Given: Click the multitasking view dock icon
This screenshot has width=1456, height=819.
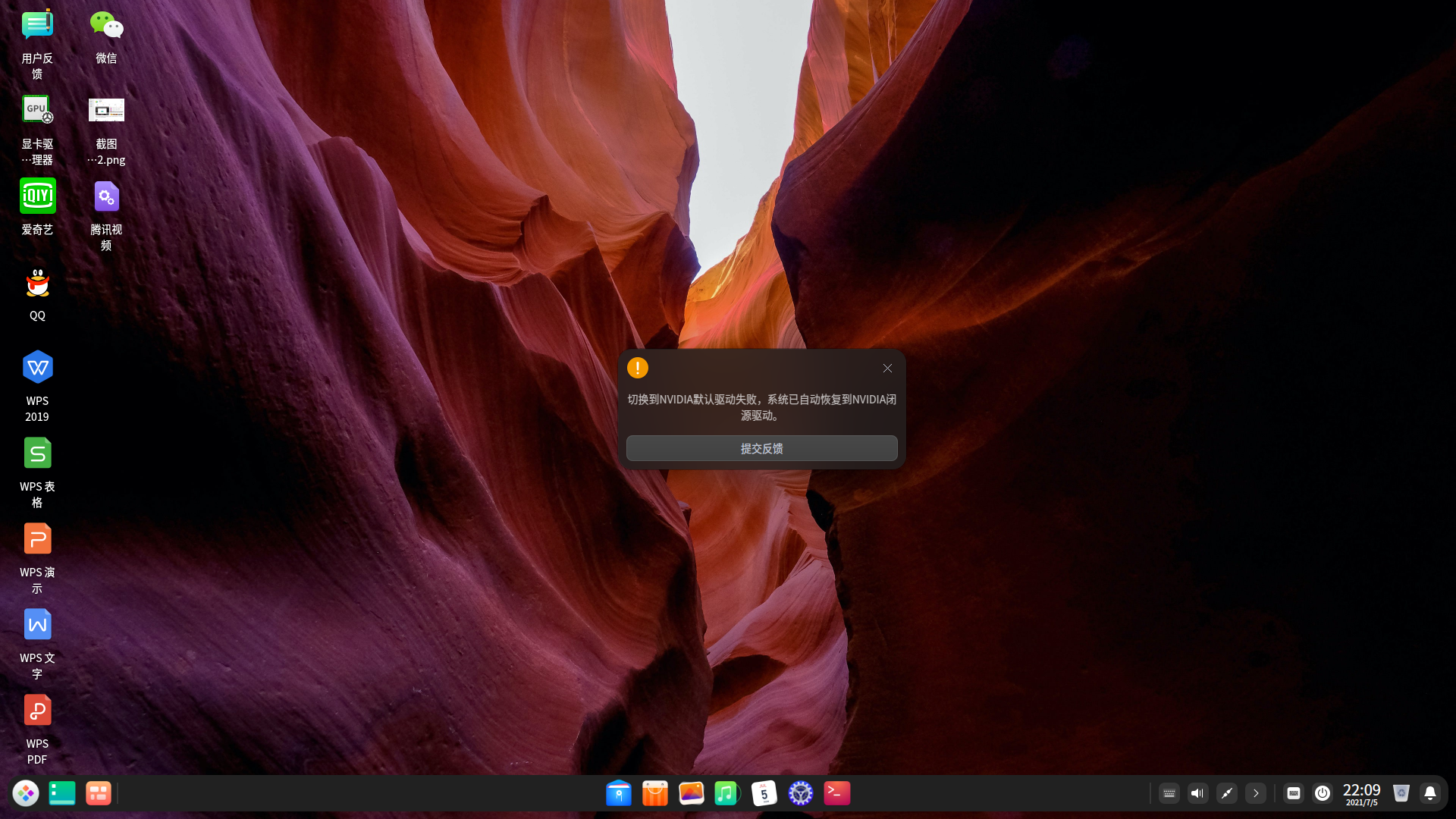Looking at the screenshot, I should (x=98, y=793).
